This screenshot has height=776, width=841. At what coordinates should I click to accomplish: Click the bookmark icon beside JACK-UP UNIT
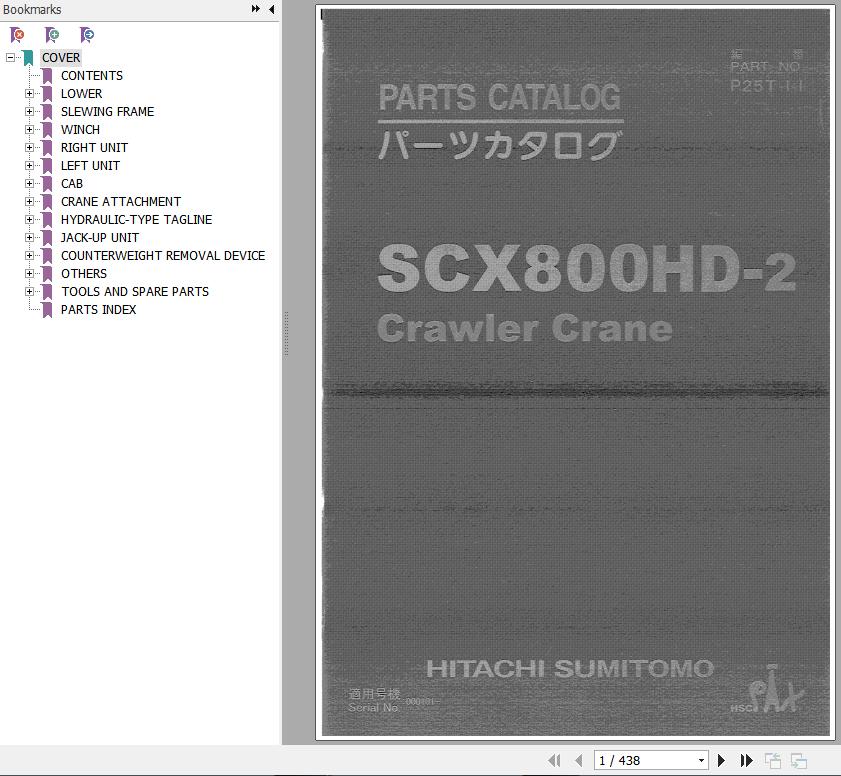(x=47, y=238)
